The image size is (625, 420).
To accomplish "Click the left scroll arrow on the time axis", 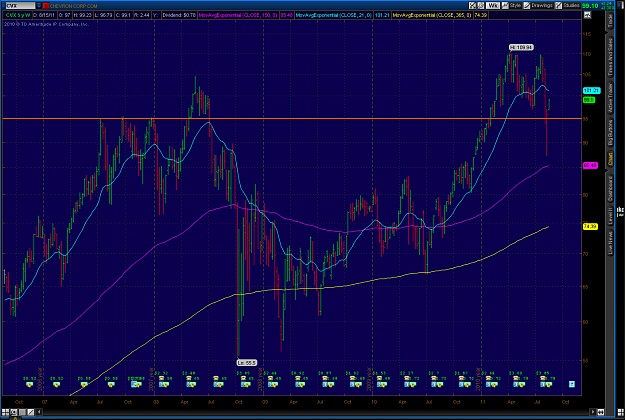I will click(39, 412).
